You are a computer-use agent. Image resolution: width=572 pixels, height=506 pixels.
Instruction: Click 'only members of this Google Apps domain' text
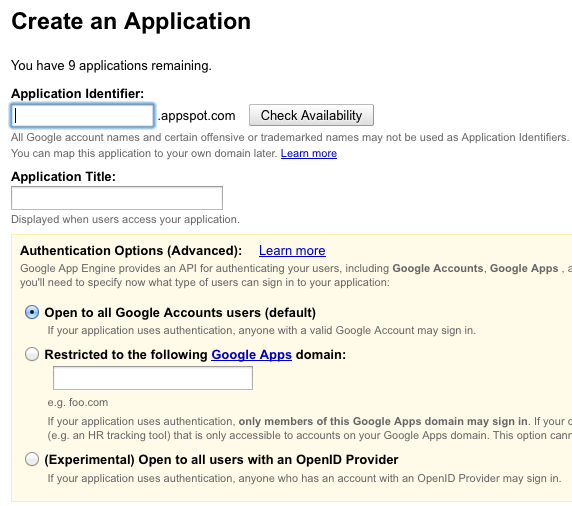coord(383,421)
